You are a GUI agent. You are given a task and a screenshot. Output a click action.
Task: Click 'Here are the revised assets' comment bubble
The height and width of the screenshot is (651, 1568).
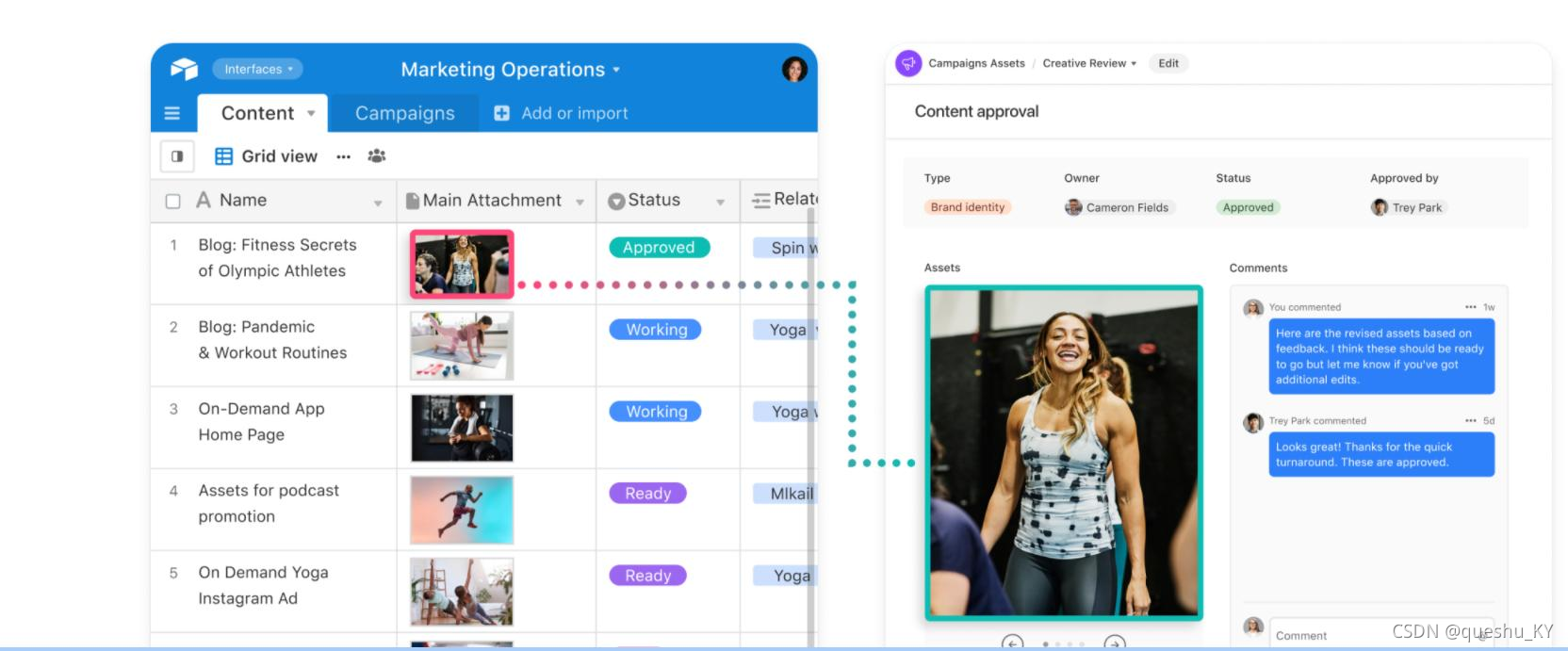[1381, 356]
